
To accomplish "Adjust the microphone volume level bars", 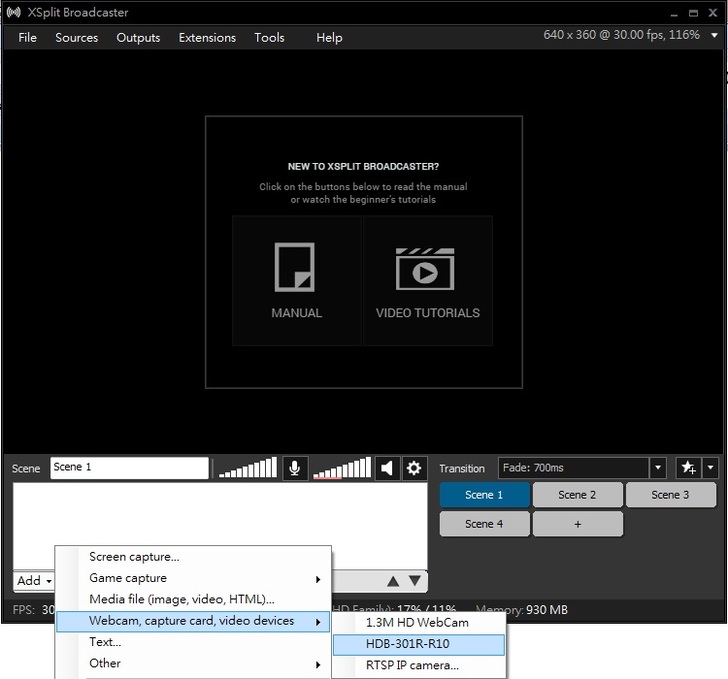I will (247, 468).
